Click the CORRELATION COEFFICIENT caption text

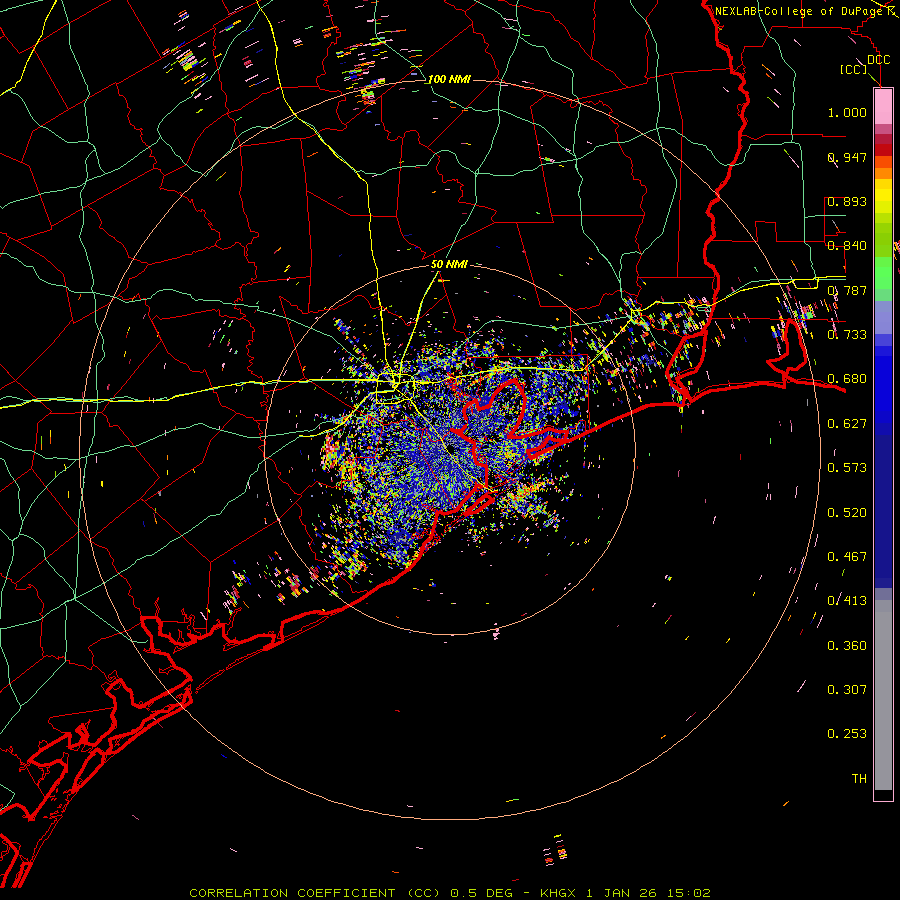pos(295,893)
